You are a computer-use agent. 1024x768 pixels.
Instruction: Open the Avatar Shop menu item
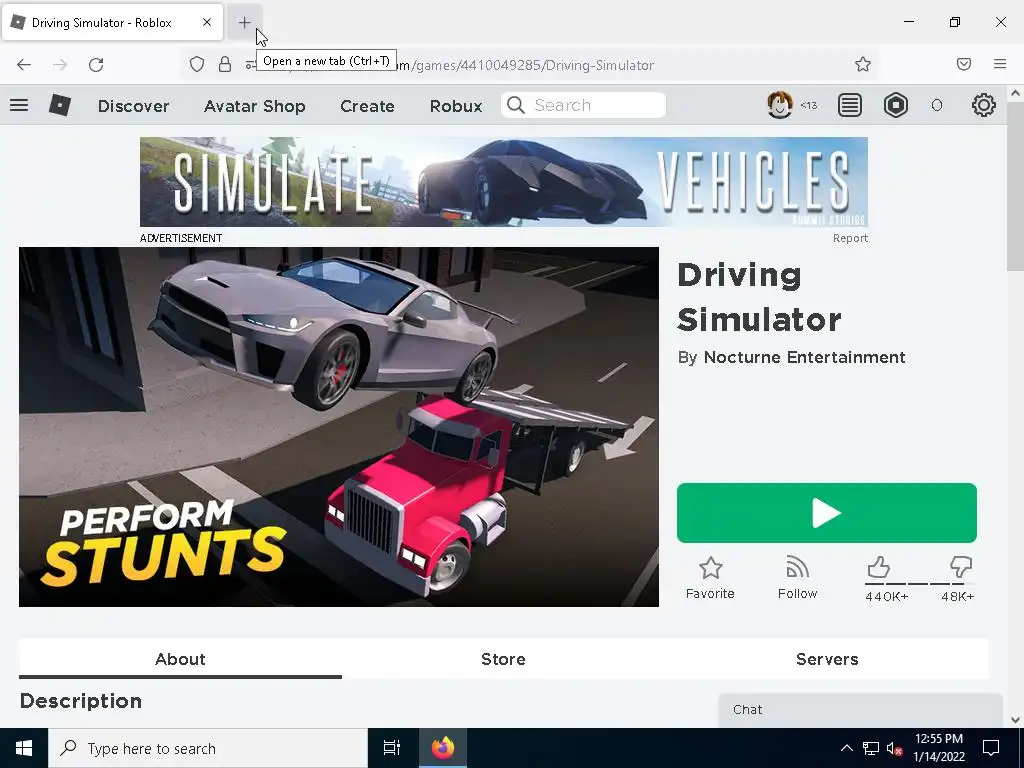(255, 106)
